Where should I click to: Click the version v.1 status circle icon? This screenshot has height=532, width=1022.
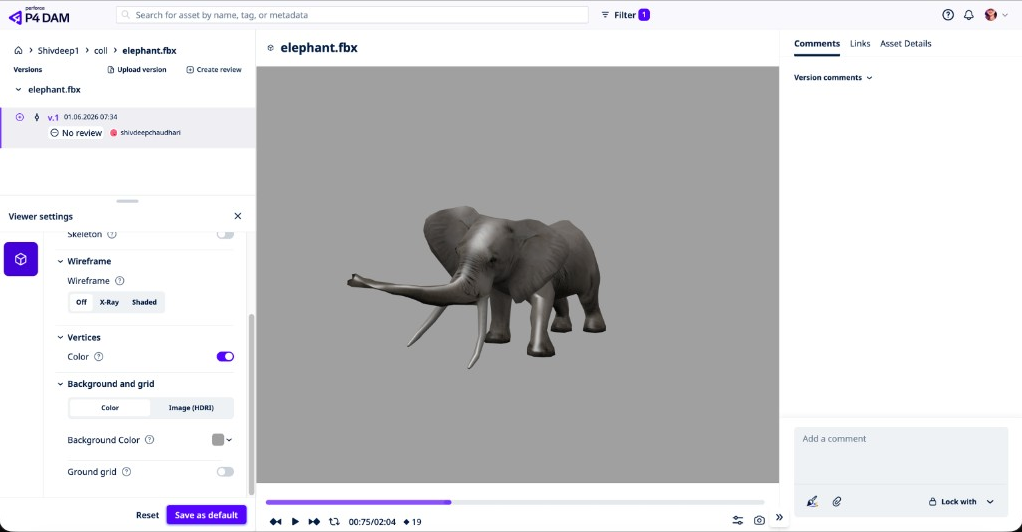tap(20, 117)
